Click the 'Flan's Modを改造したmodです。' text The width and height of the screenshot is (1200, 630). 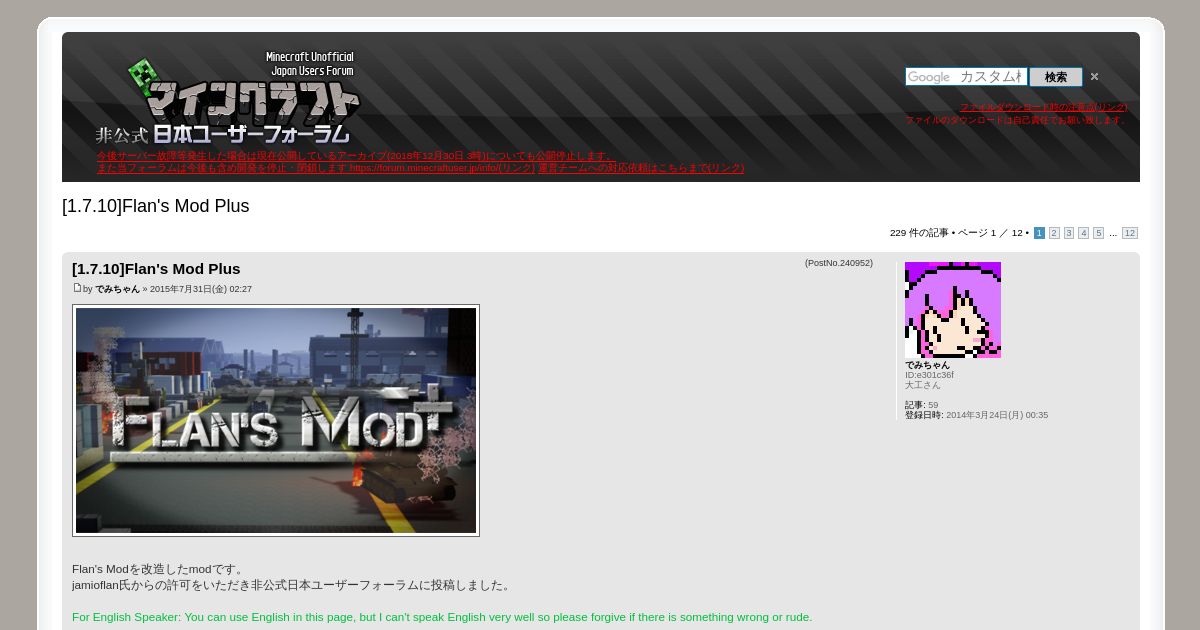(x=158, y=569)
